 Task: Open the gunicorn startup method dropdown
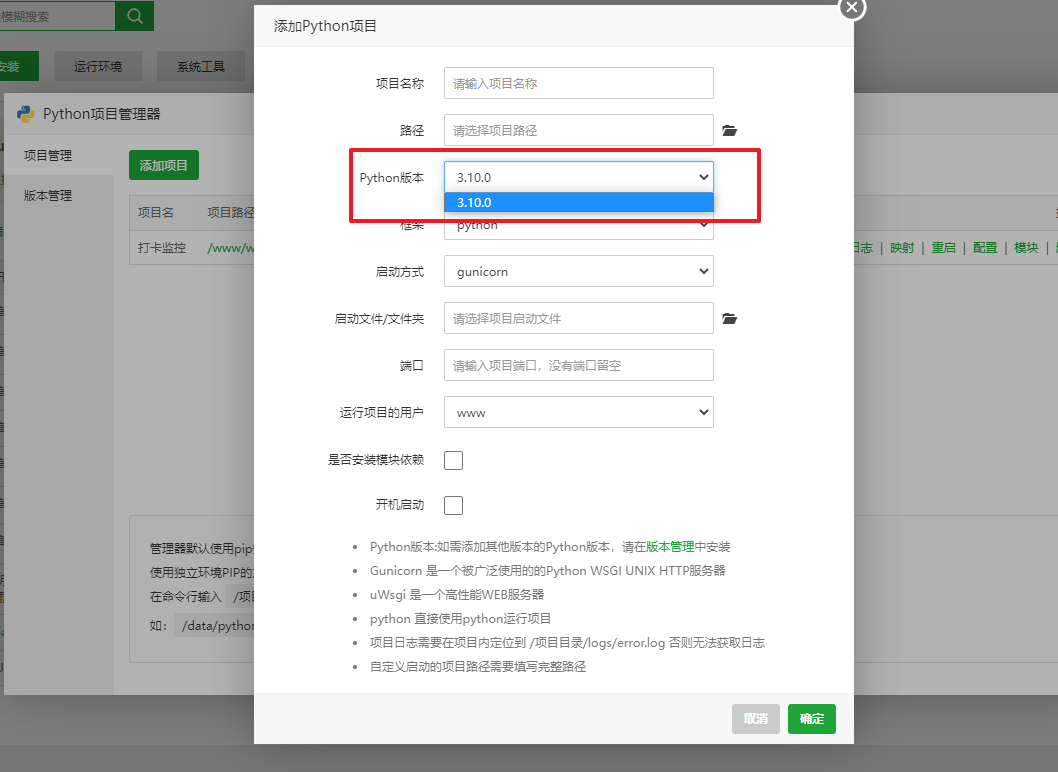tap(579, 271)
